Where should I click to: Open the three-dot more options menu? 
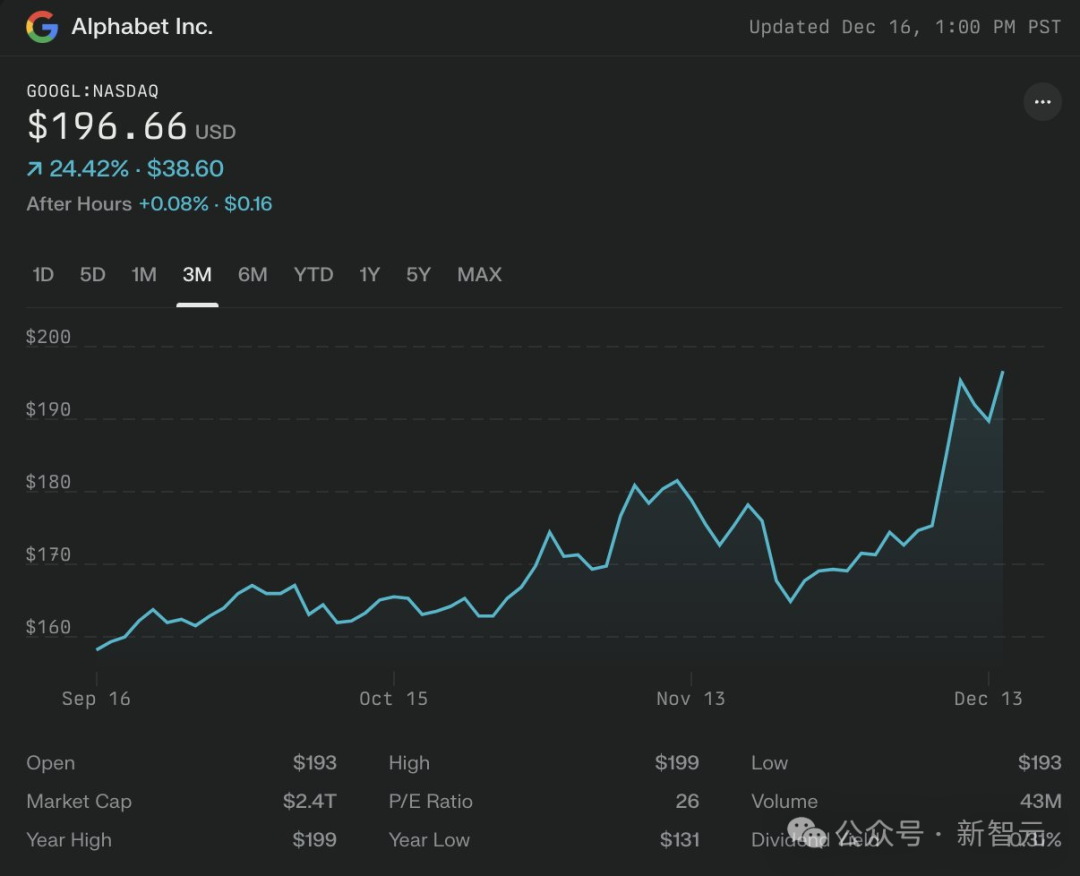click(1042, 102)
